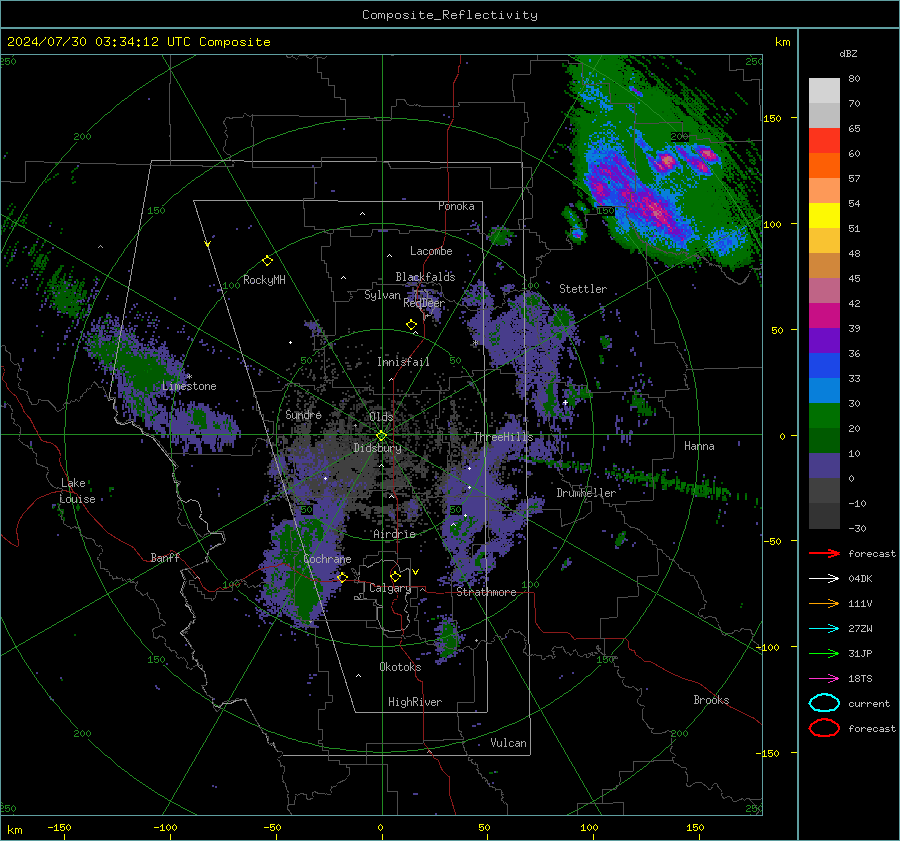Image resolution: width=900 pixels, height=841 pixels.
Task: Click the yellow diamond marker right of Cochrane
Action: [342, 577]
